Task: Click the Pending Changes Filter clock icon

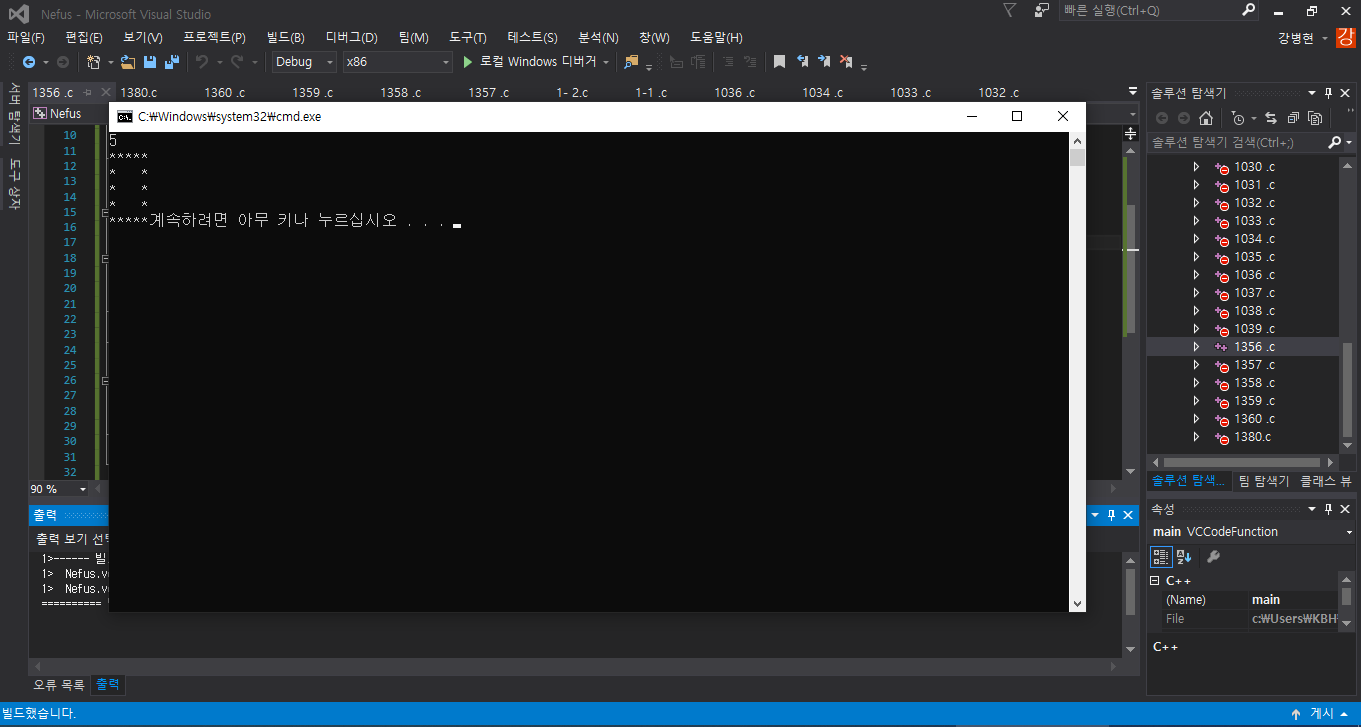Action: coord(1238,118)
